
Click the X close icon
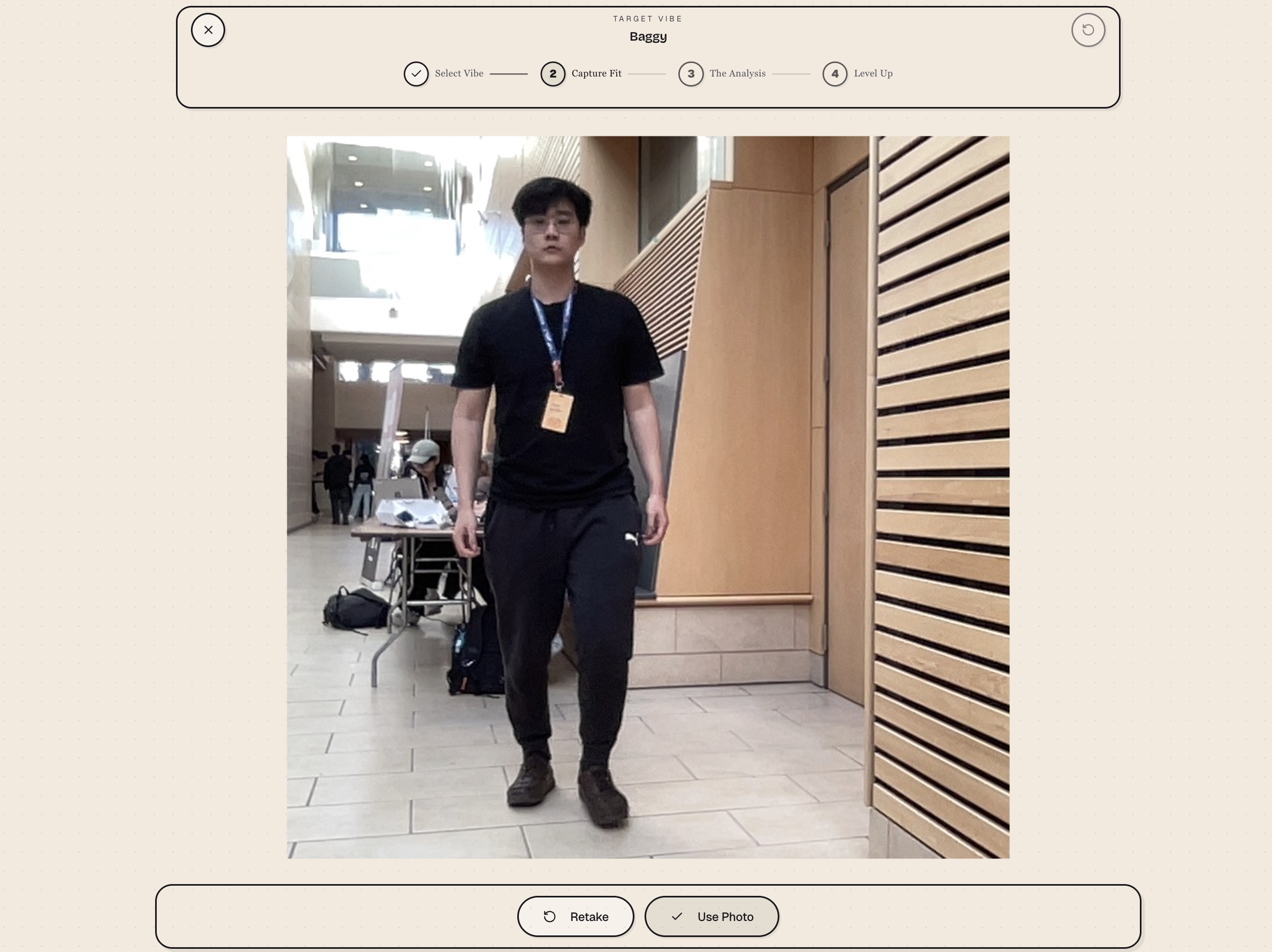[x=208, y=30]
